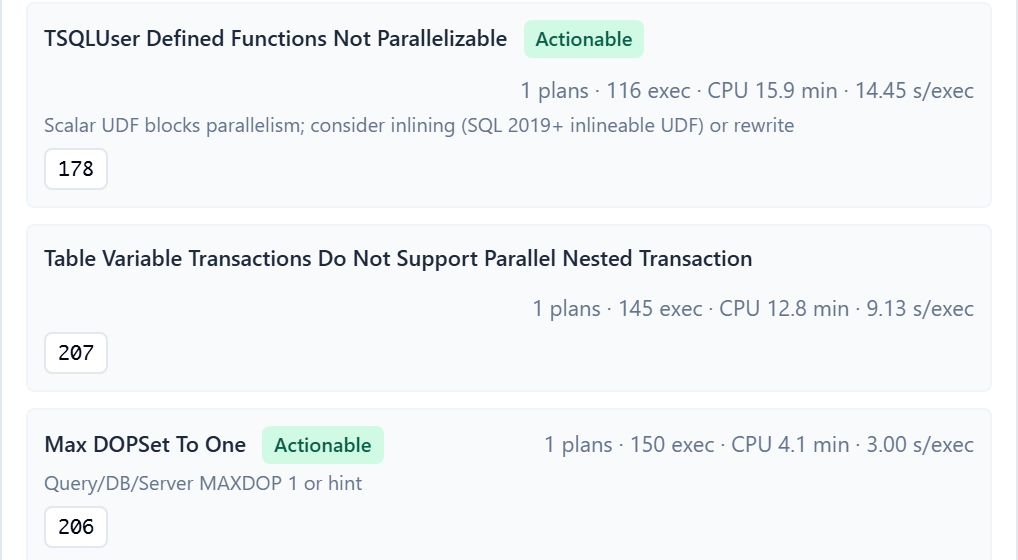Open plan ID 206 chip
This screenshot has width=1018, height=560.
click(76, 527)
